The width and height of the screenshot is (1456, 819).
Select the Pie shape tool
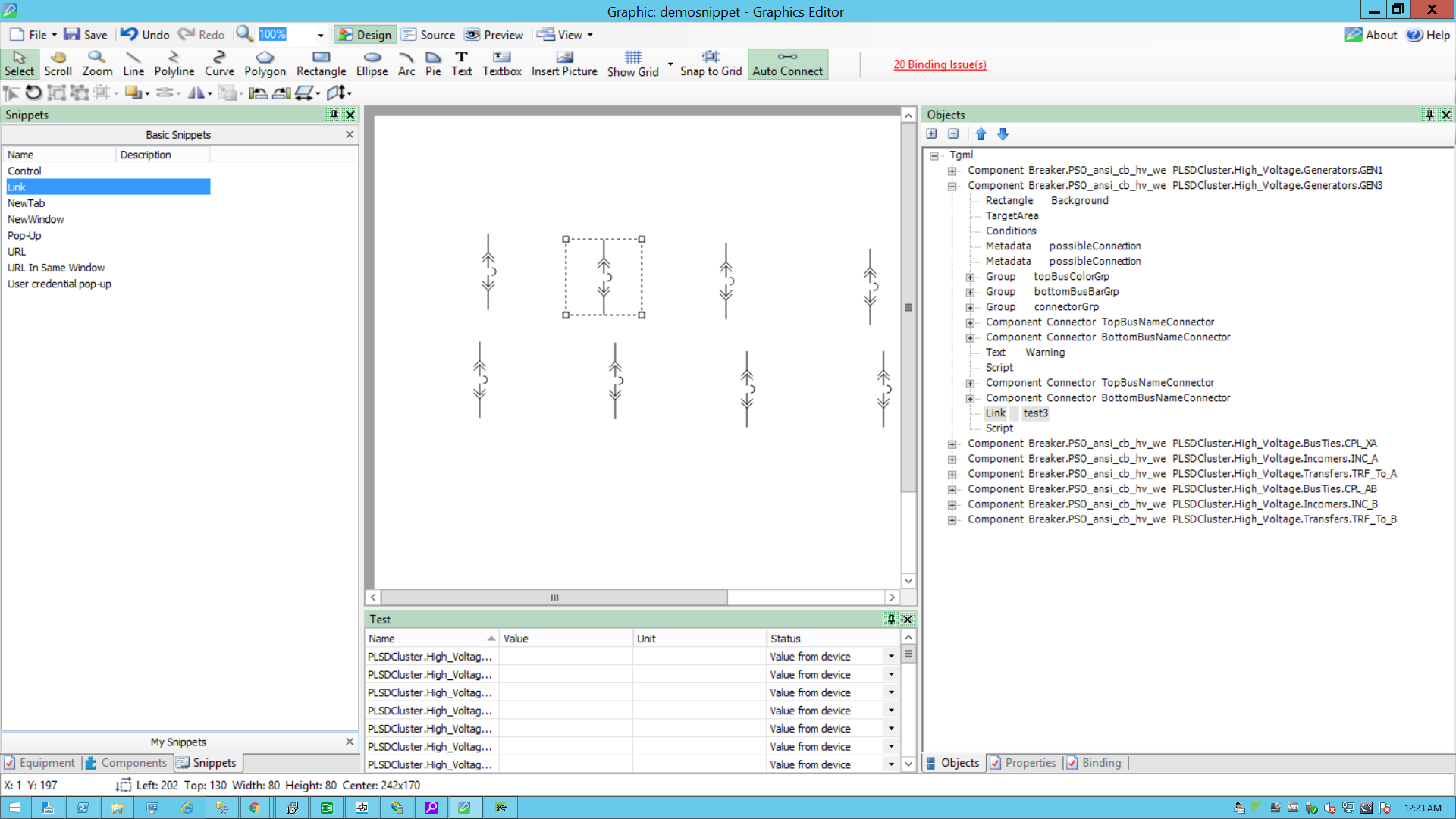(x=433, y=64)
